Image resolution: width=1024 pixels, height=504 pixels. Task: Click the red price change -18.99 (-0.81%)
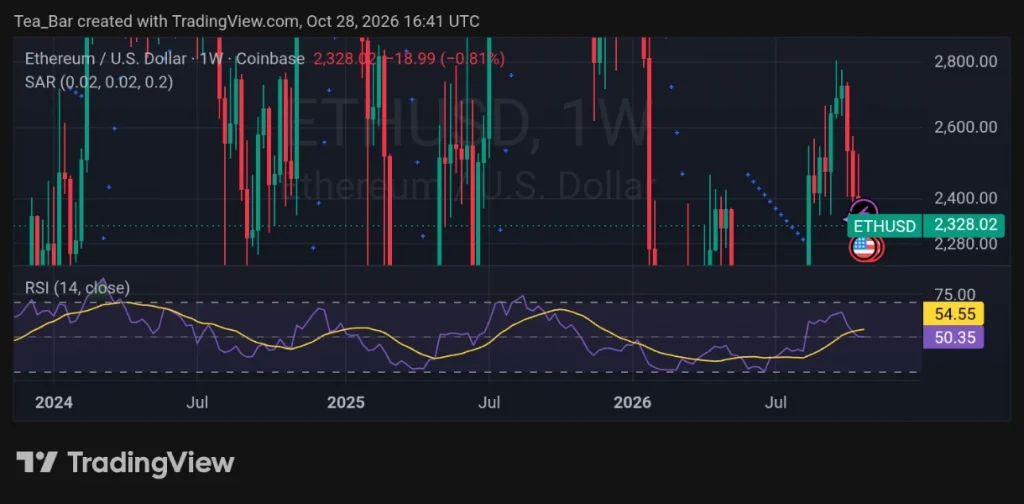tap(443, 59)
